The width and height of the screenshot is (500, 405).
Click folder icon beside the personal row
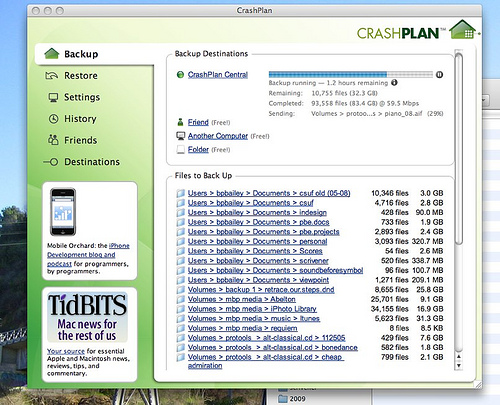coord(180,241)
